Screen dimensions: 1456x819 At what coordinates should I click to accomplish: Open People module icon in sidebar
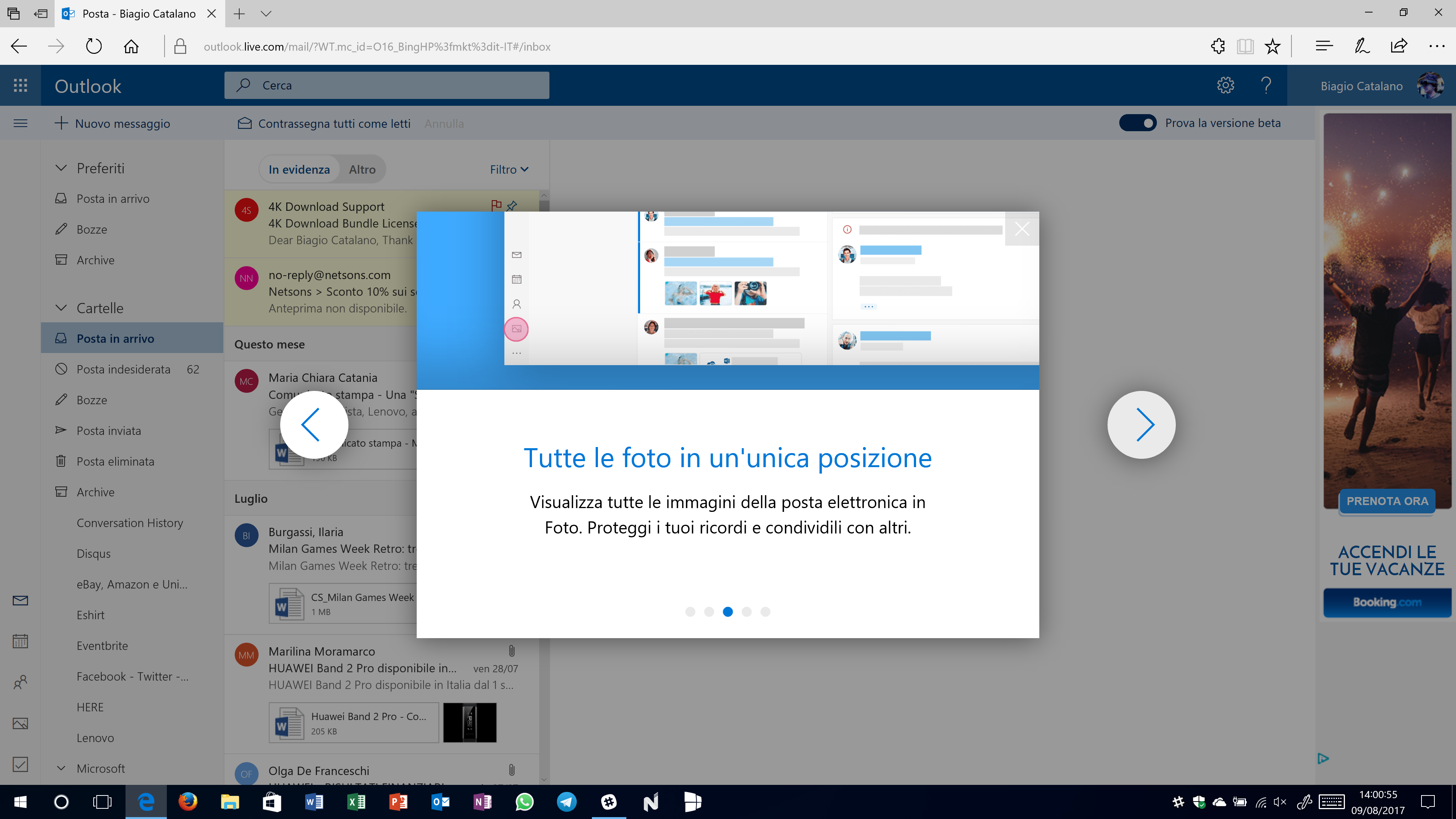(20, 682)
